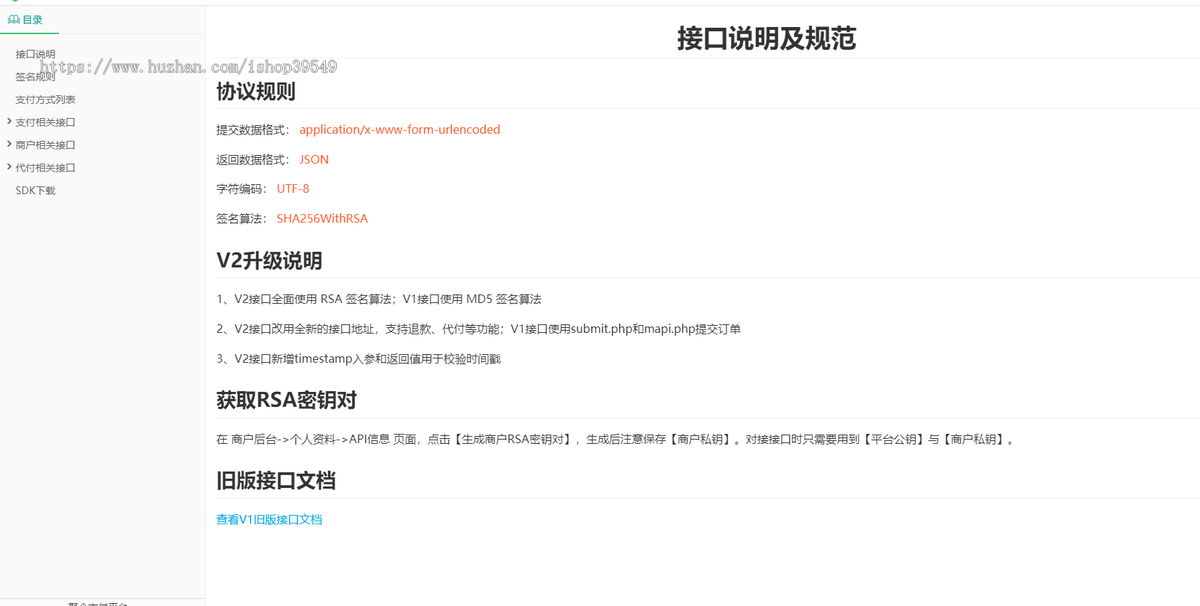1200x606 pixels.
Task: Click the 获取RSA密钥对 heading
Action: pos(286,401)
